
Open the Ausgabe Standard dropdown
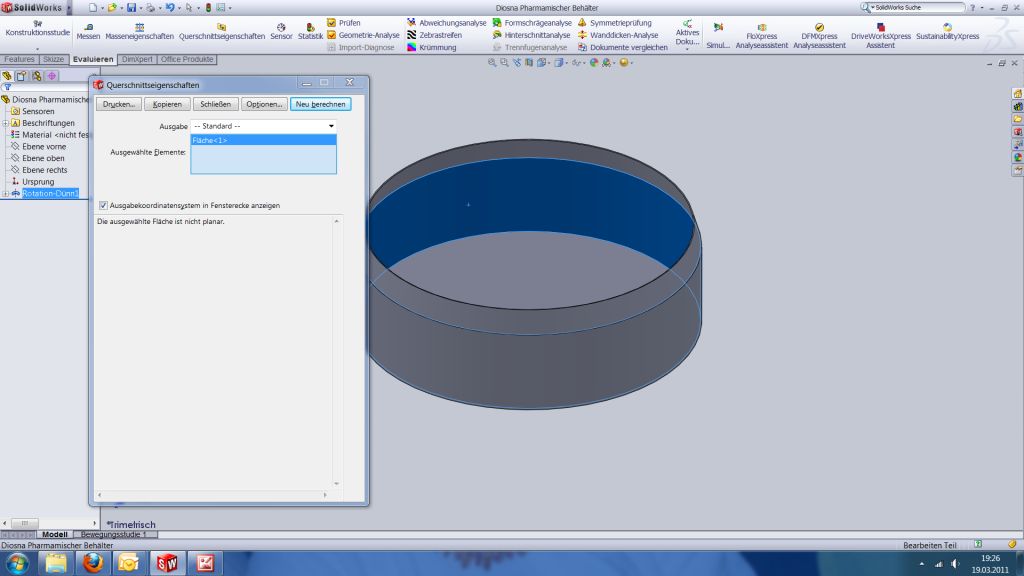[264, 126]
